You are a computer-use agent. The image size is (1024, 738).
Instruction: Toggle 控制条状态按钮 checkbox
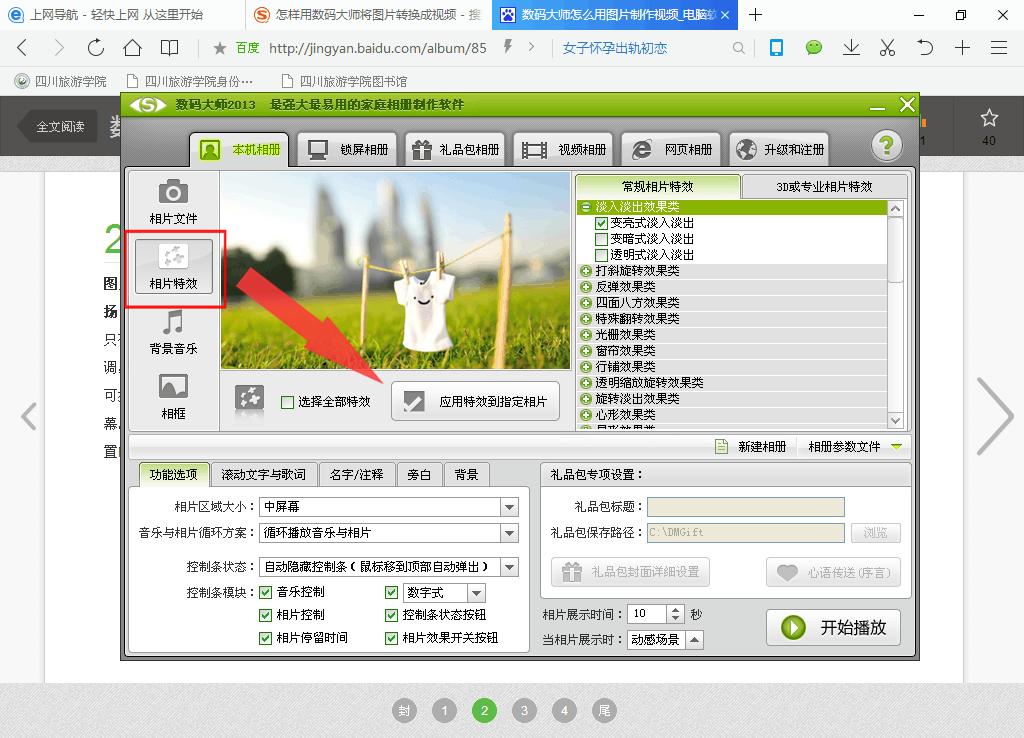[x=392, y=615]
